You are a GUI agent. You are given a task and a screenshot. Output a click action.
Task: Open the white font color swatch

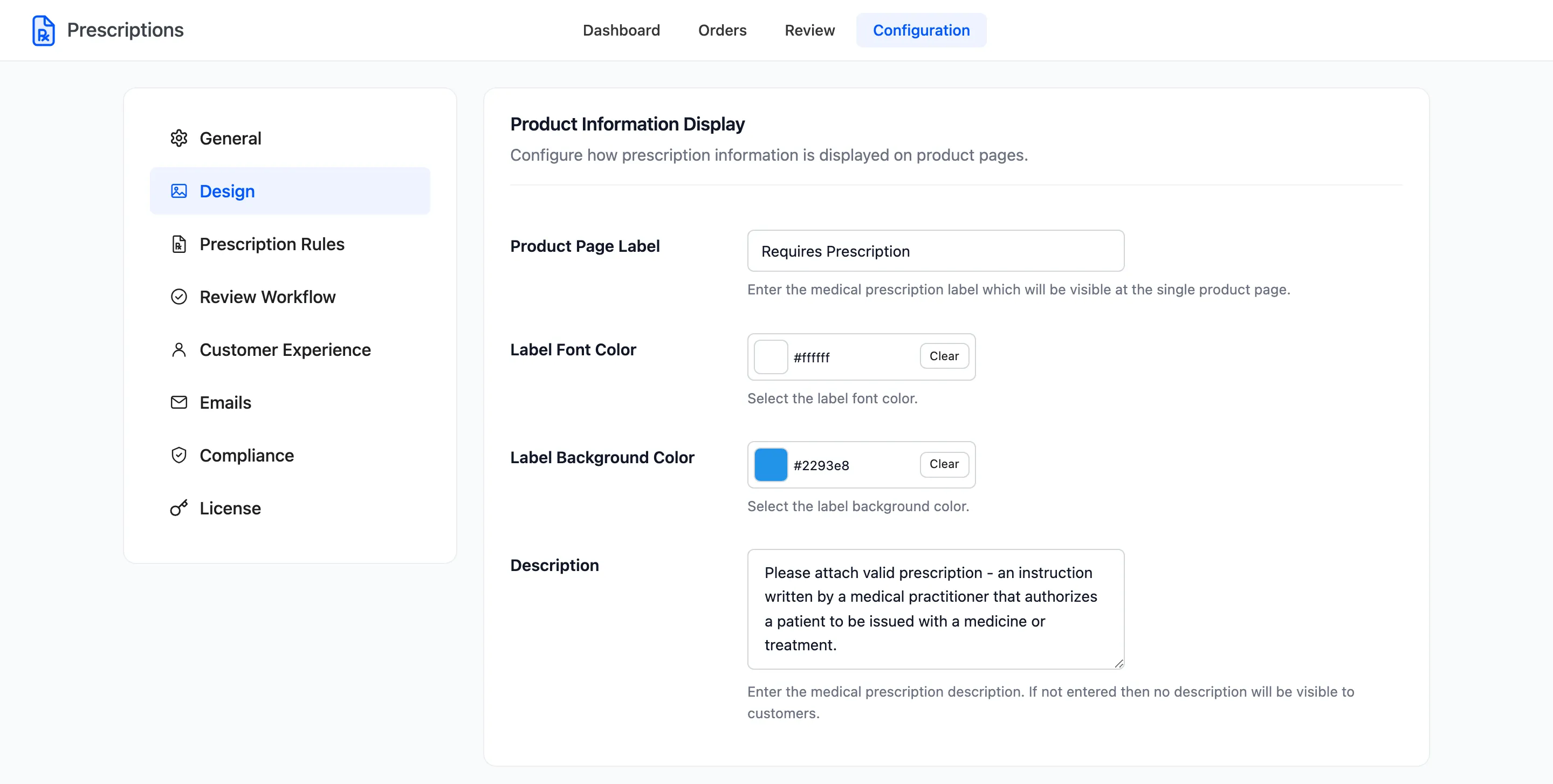771,357
